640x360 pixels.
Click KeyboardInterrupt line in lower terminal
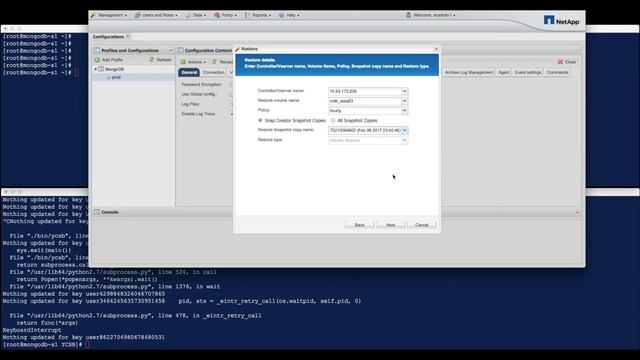32,330
